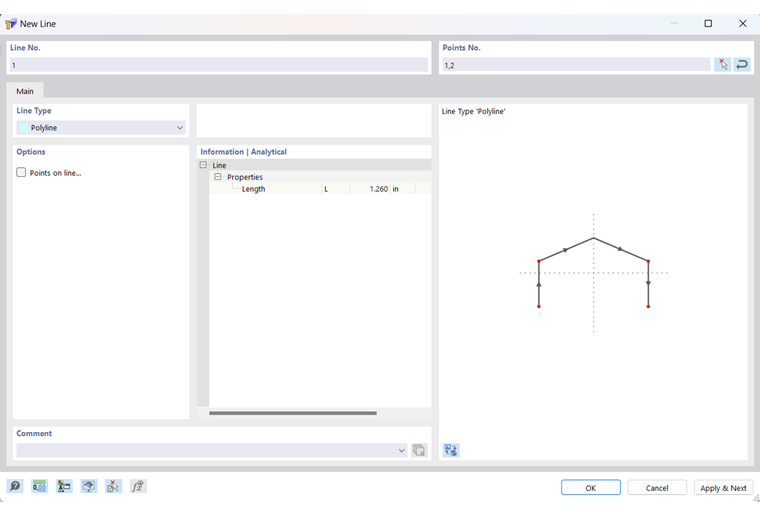760x516 pixels.
Task: Maximize the New Line dialog window
Action: (708, 23)
